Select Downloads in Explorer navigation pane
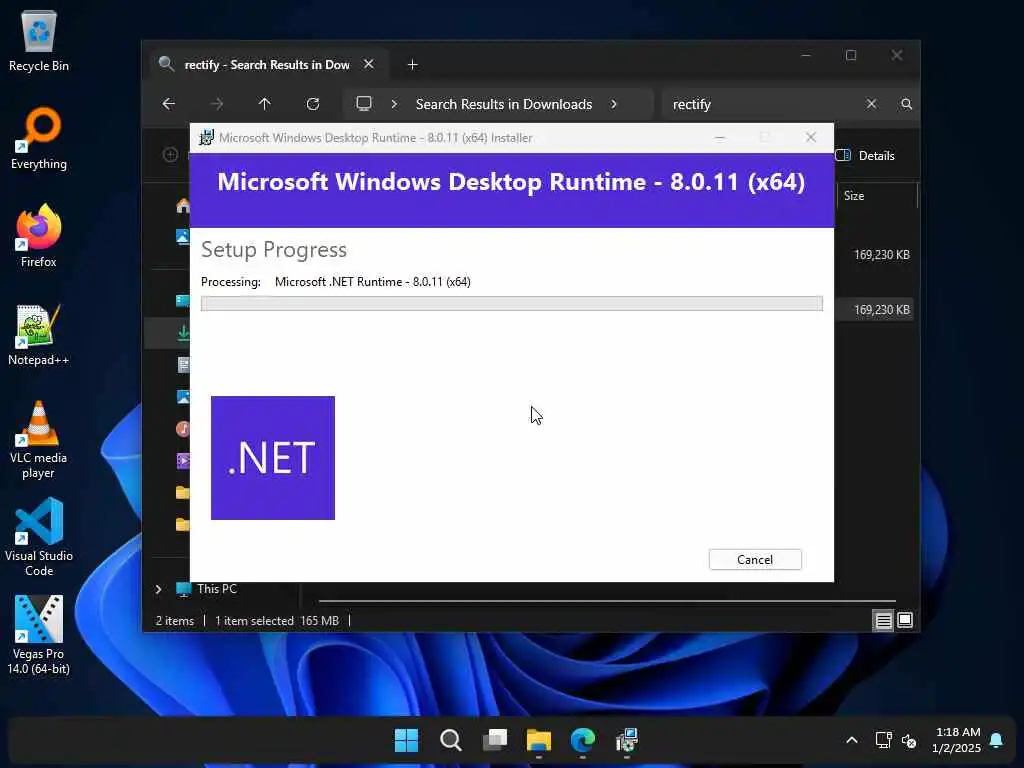 point(184,332)
